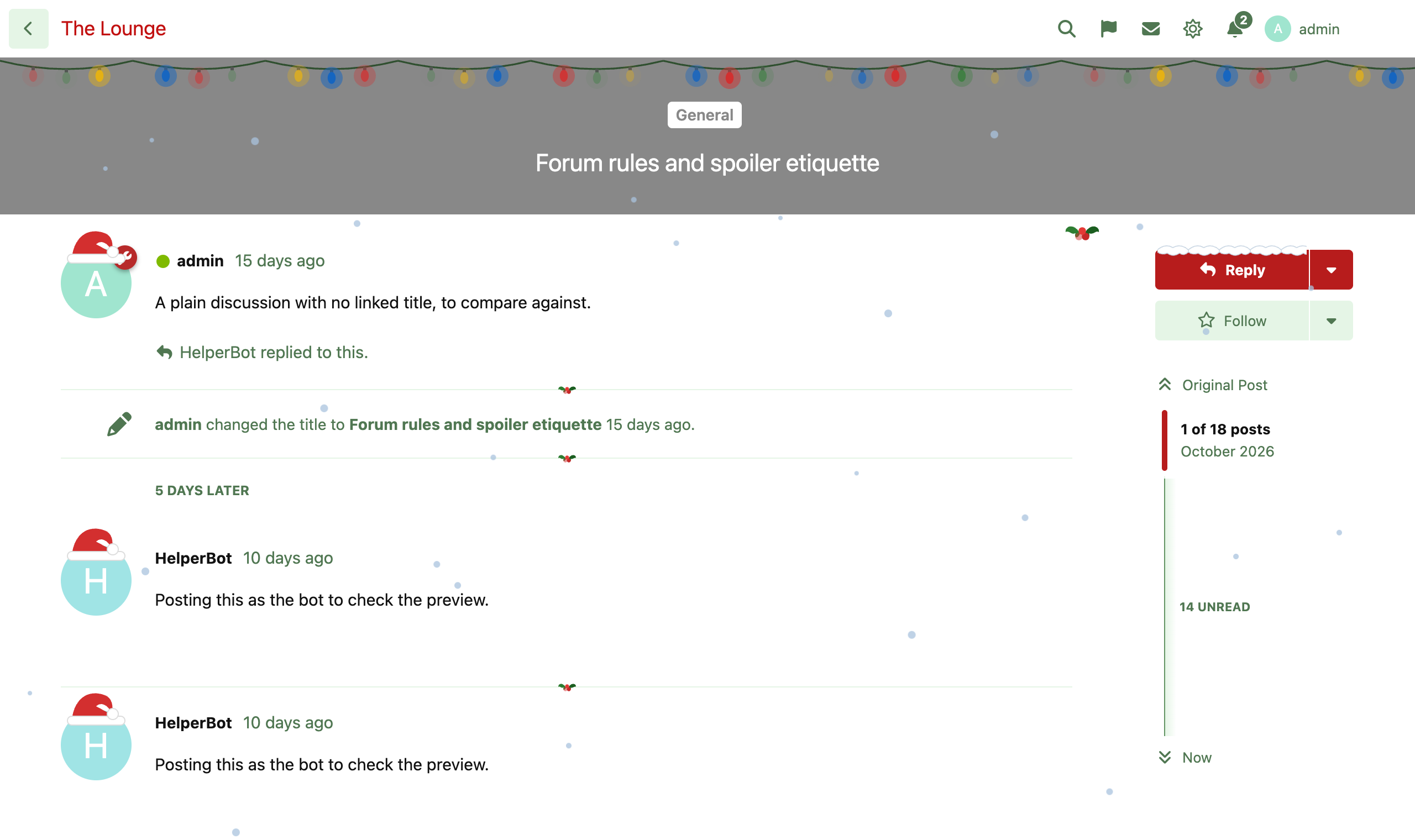Click second HelperBot username
Viewport: 1415px width, 840px height.
[x=193, y=723]
